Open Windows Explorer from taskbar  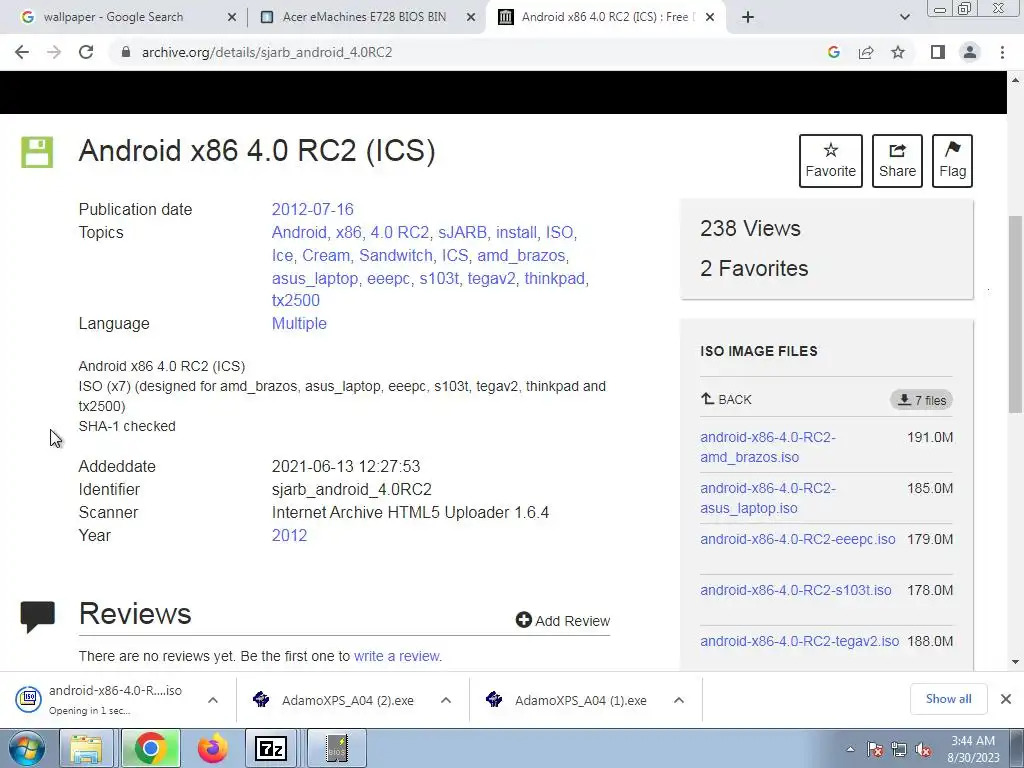(x=86, y=748)
